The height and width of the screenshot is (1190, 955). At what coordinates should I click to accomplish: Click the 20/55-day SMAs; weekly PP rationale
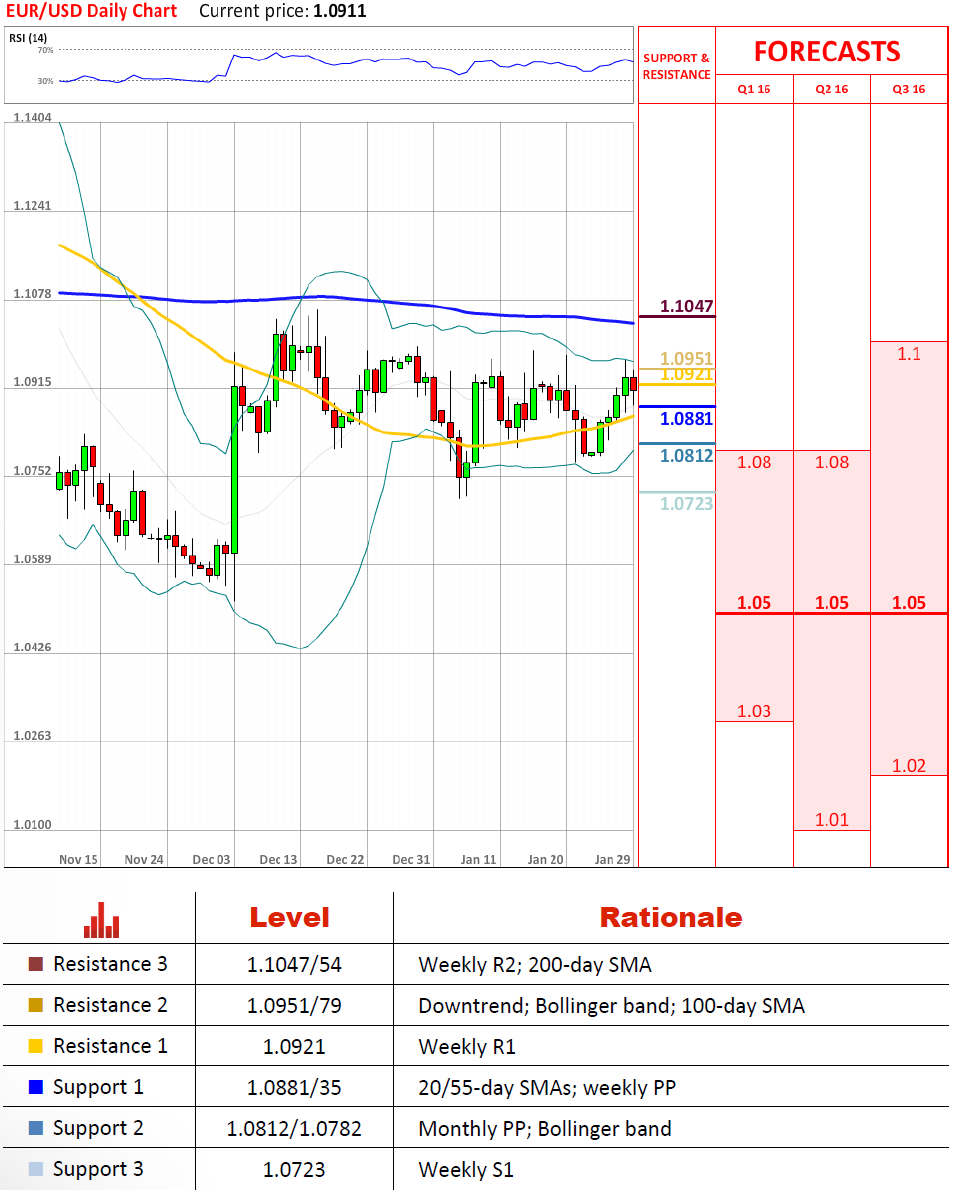click(547, 1088)
